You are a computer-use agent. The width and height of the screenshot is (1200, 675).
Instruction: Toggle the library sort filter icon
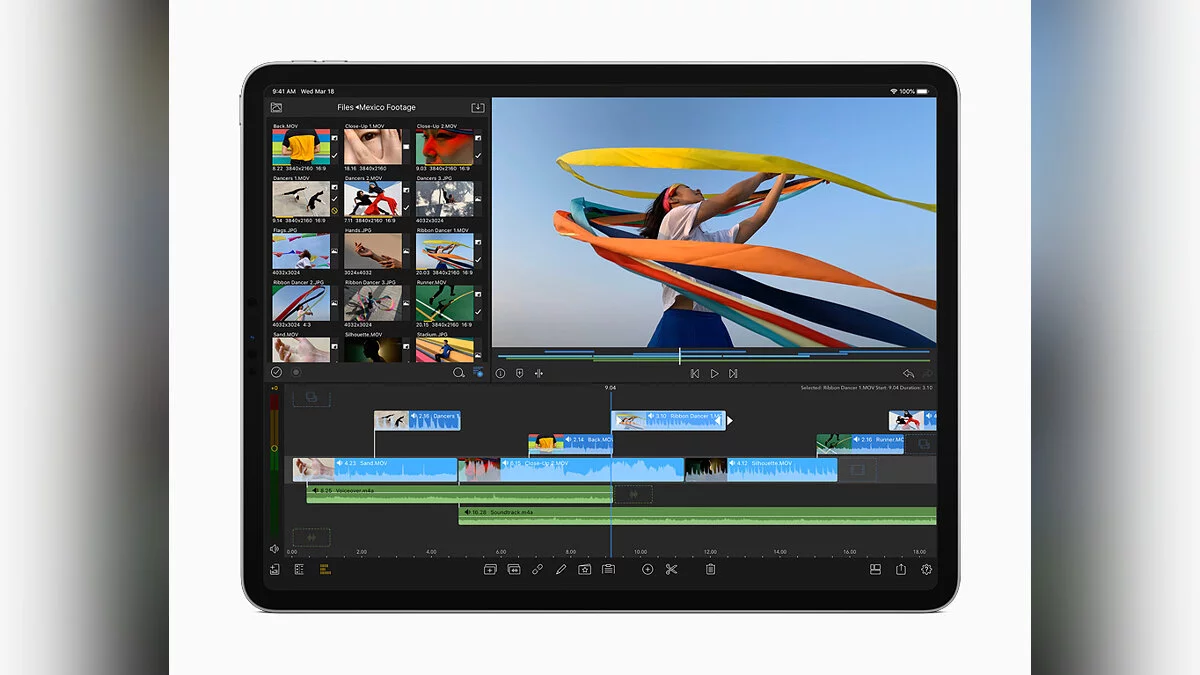coord(478,372)
